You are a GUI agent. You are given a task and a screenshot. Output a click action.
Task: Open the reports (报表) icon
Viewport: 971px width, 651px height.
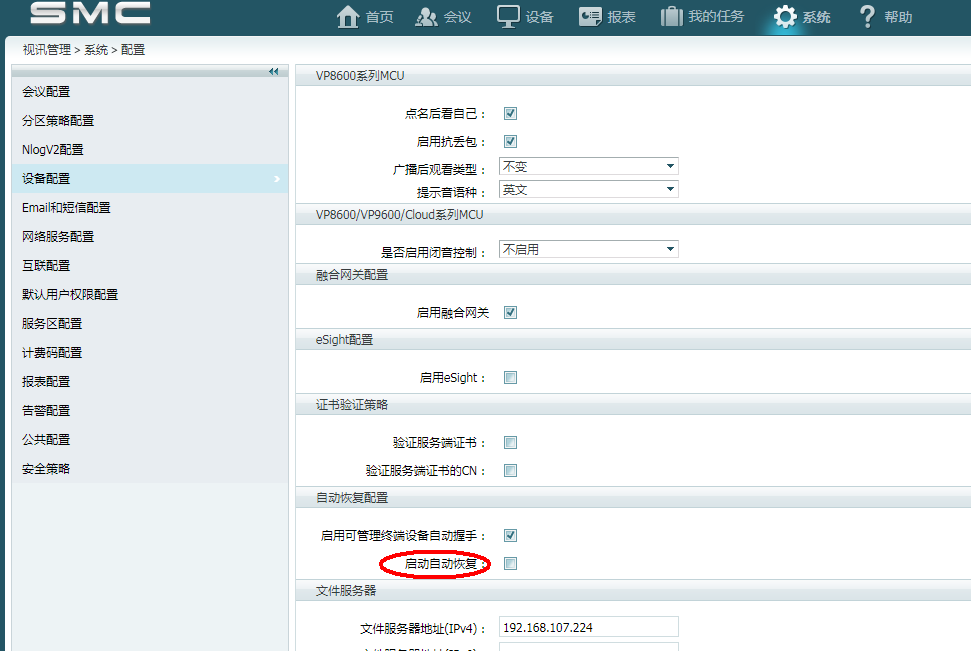(x=590, y=17)
